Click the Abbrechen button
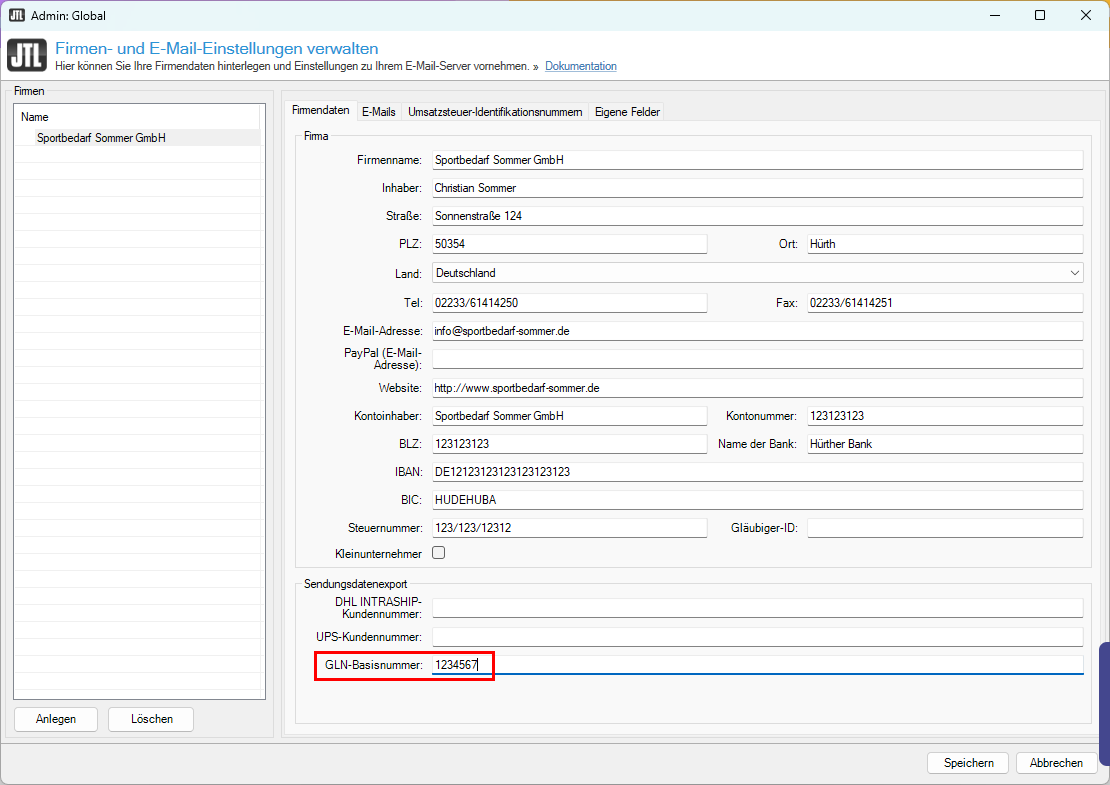The image size is (1110, 785). (x=1056, y=763)
